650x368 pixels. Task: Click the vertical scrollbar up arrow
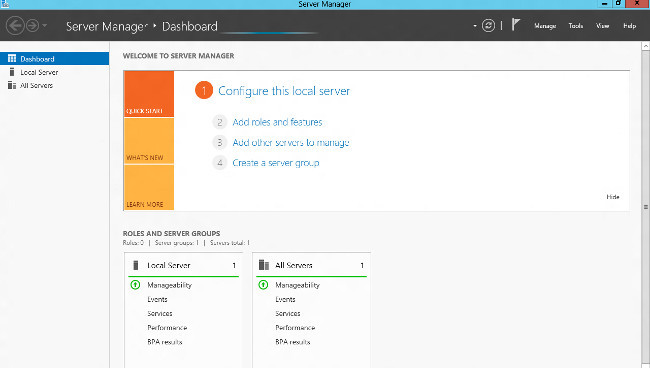[x=646, y=46]
